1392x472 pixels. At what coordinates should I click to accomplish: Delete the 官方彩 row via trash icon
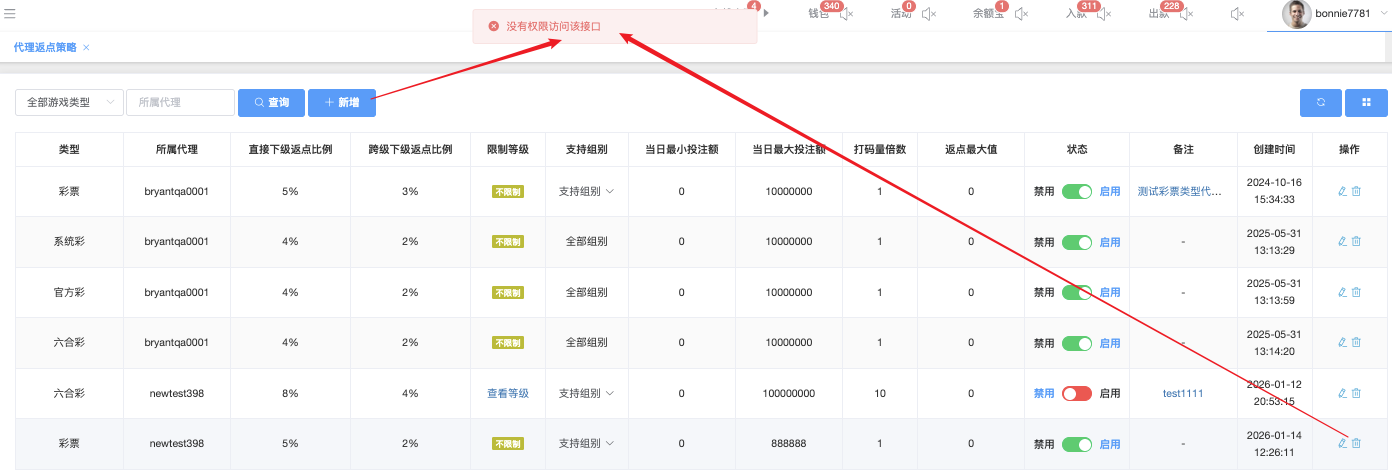[1357, 292]
